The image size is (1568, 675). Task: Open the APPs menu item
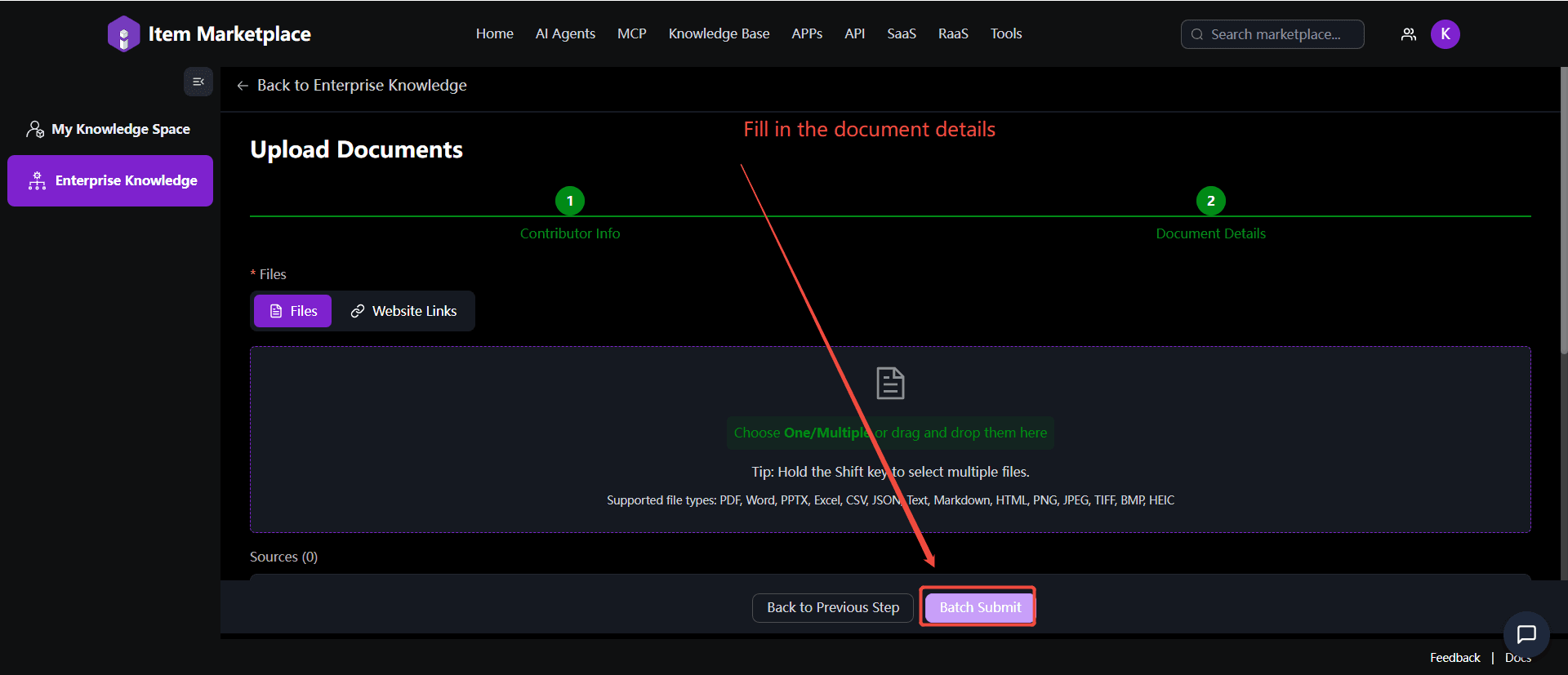807,33
